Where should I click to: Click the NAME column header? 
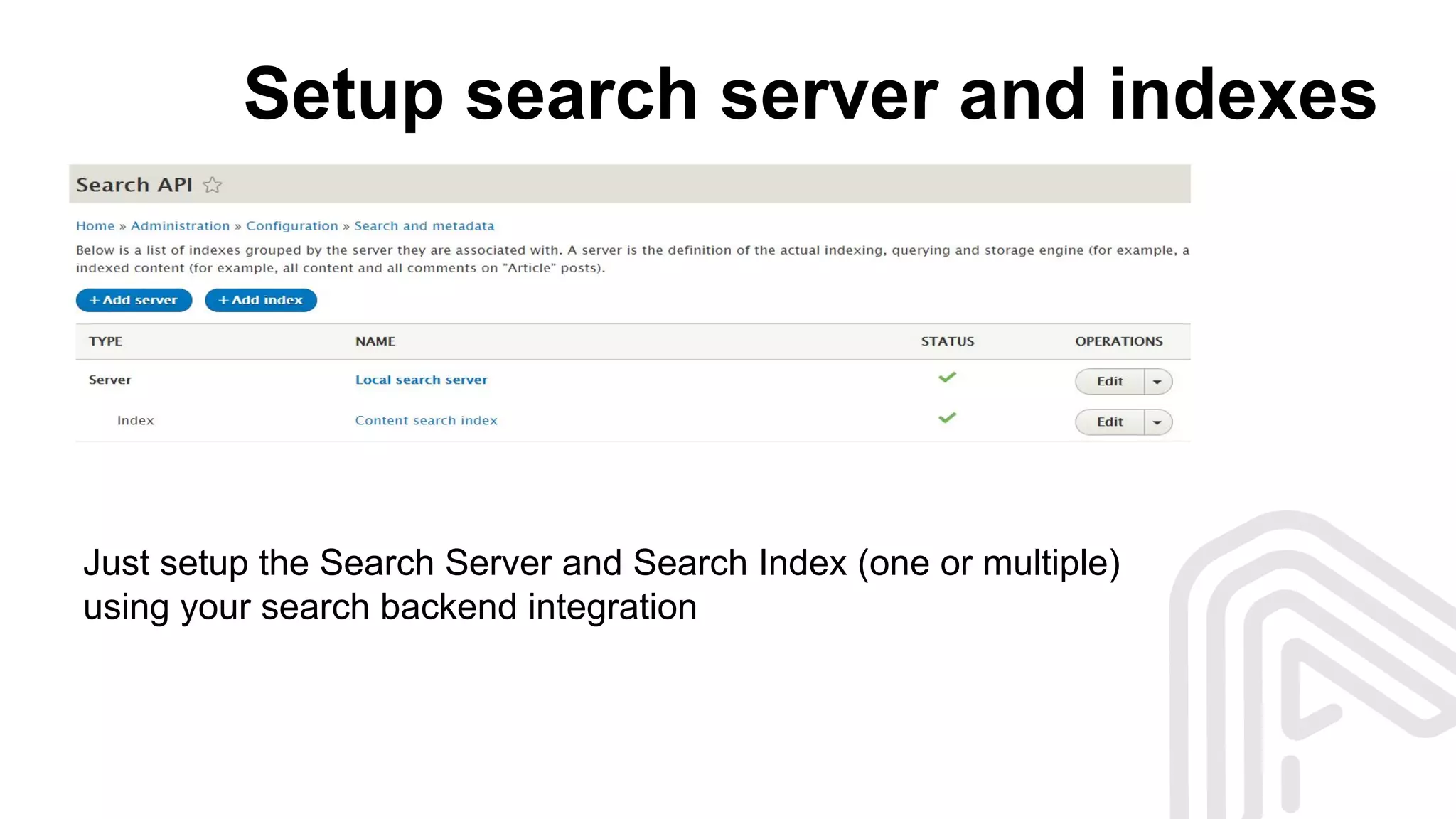pos(375,341)
